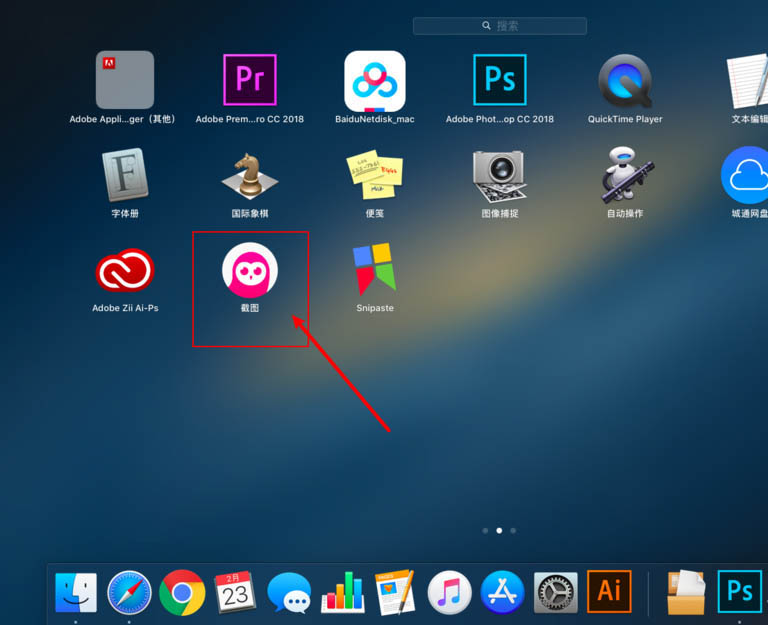Open Pages from the Dock
Viewport: 768px width, 625px height.
[x=395, y=593]
